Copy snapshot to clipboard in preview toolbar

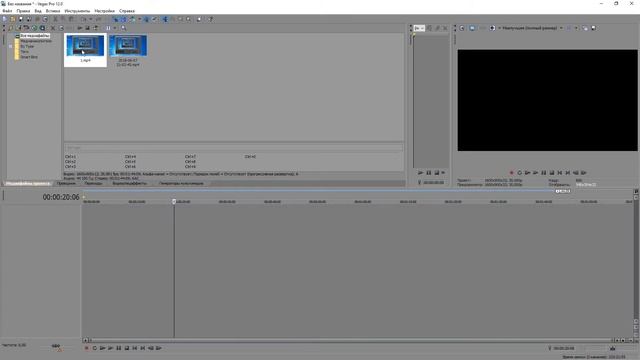coord(585,28)
